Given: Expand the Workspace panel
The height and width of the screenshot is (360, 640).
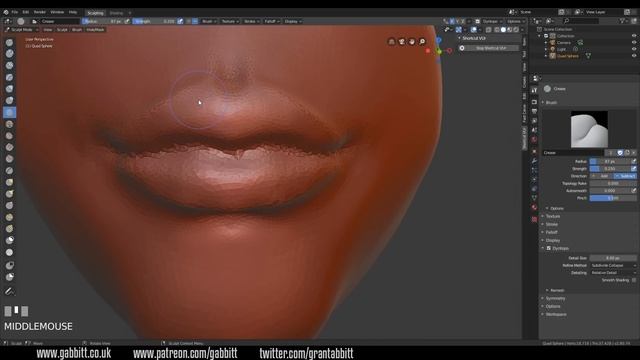Looking at the screenshot, I should coord(556,314).
